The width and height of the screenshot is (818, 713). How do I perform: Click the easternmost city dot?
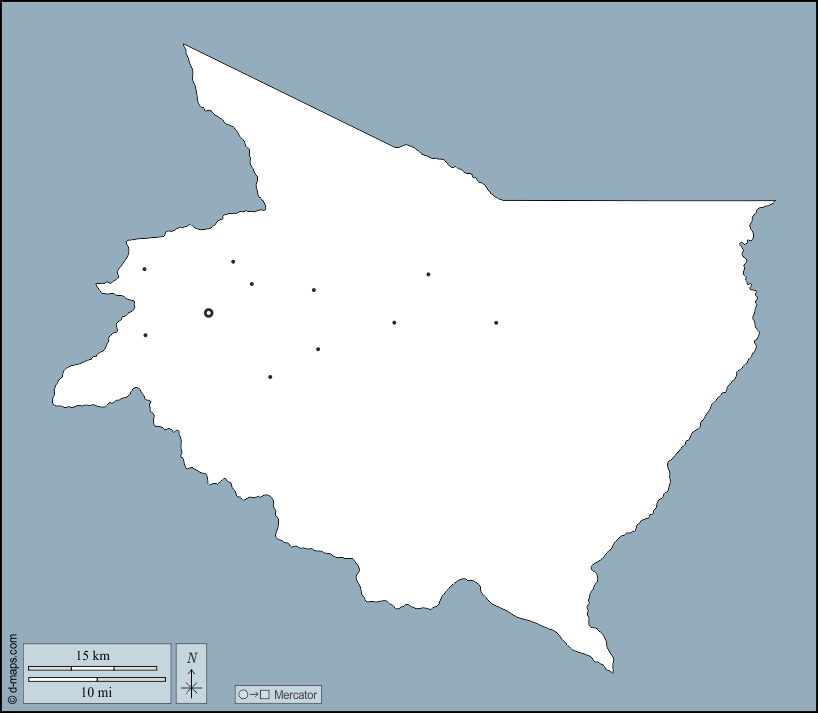point(496,323)
